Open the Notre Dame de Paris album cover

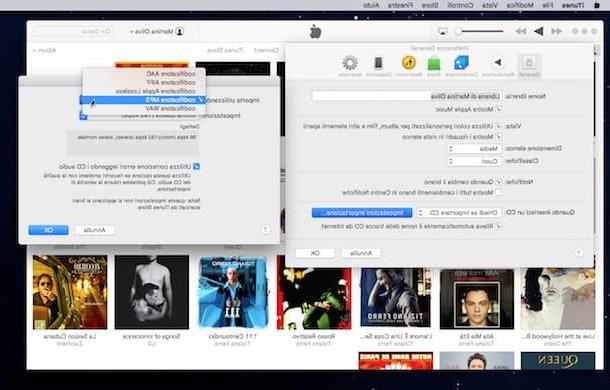click(x=396, y=360)
